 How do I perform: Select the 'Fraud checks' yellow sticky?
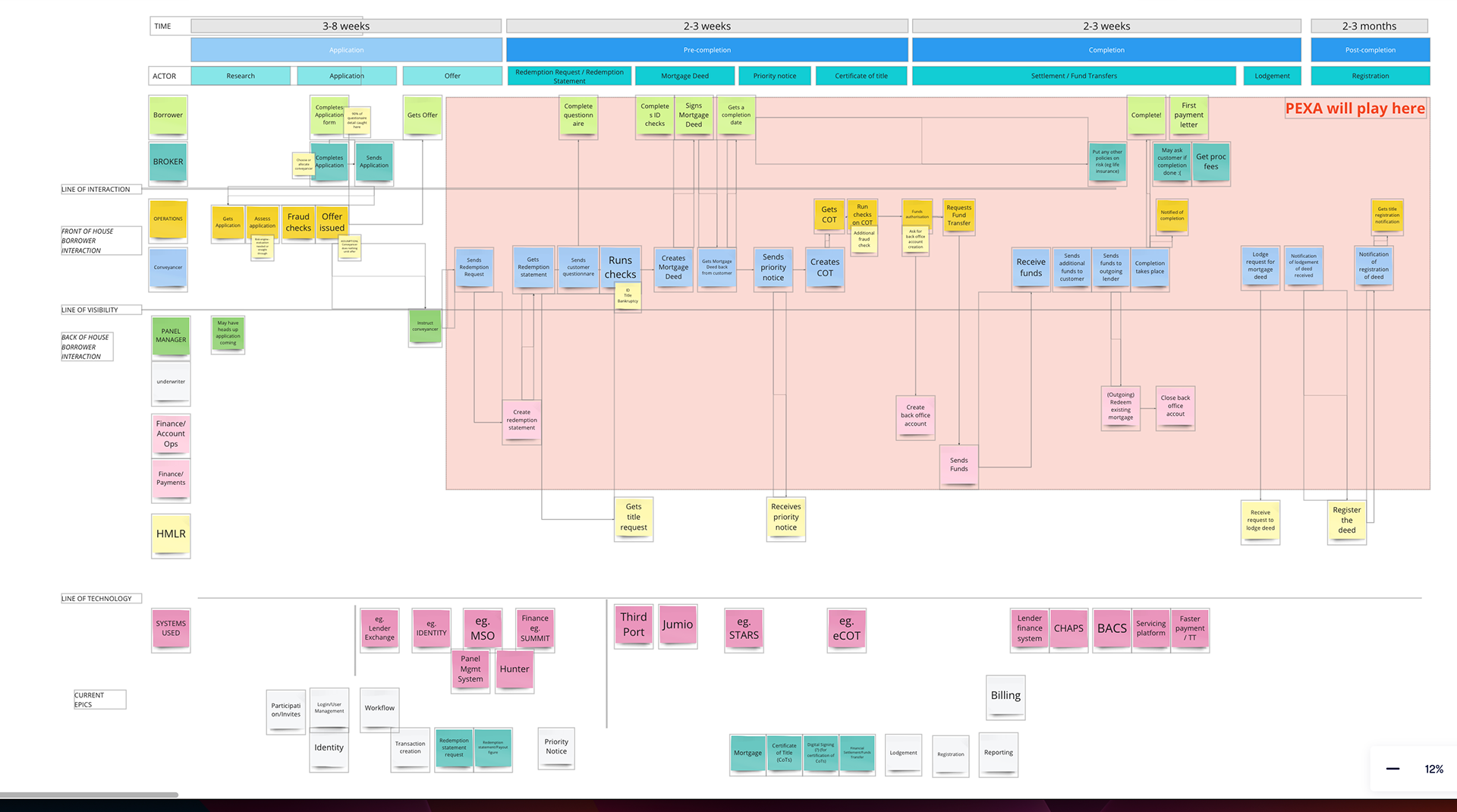(298, 222)
